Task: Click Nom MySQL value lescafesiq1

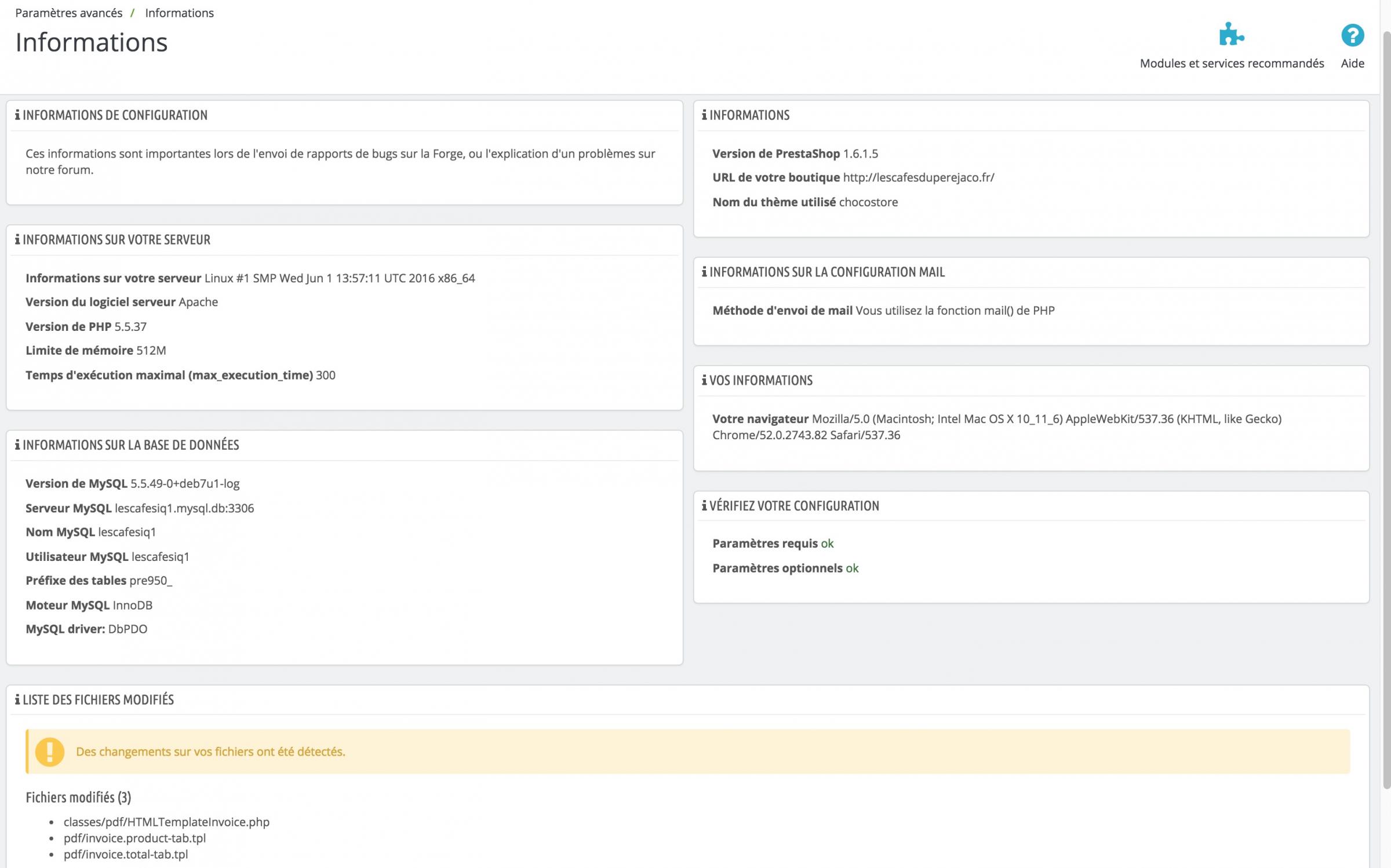Action: click(x=127, y=532)
